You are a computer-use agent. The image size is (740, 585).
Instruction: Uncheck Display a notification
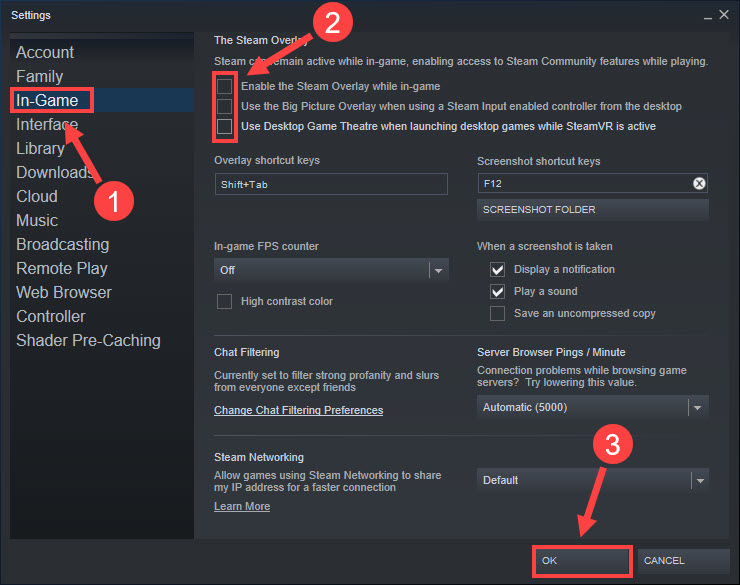tap(497, 269)
